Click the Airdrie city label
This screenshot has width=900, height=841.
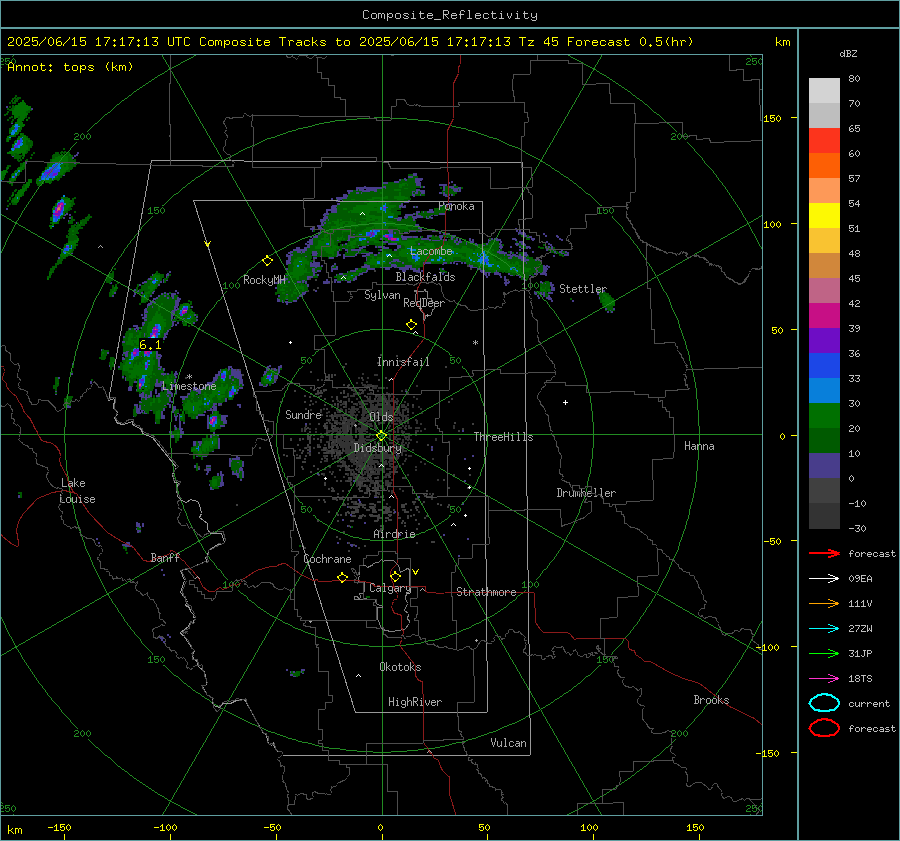[394, 534]
